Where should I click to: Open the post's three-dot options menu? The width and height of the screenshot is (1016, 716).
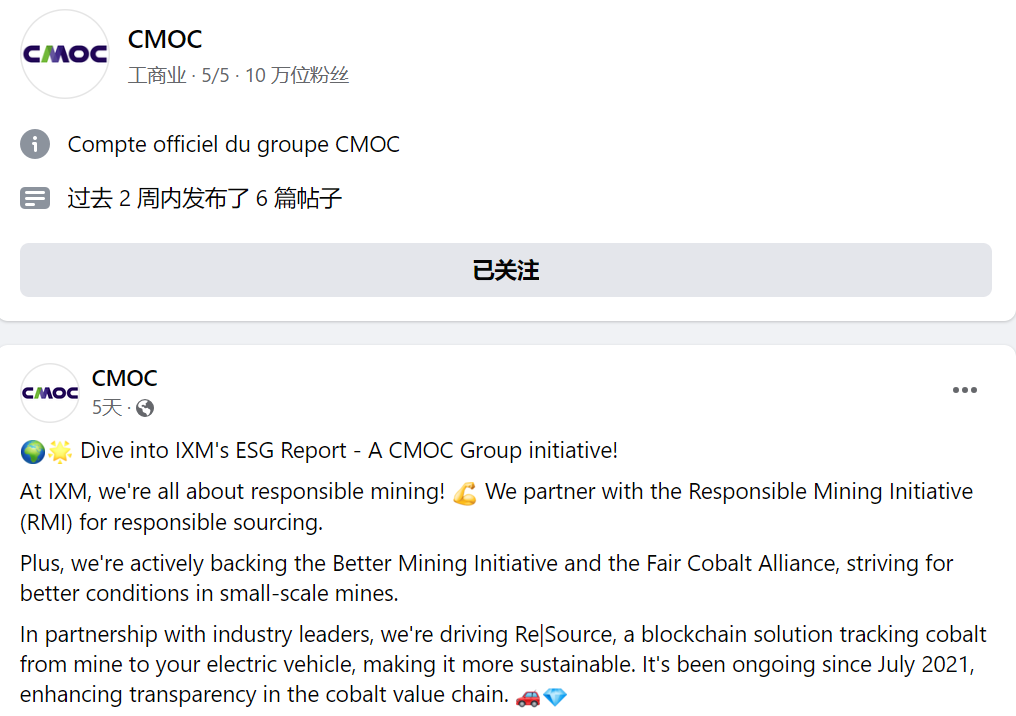(x=964, y=390)
